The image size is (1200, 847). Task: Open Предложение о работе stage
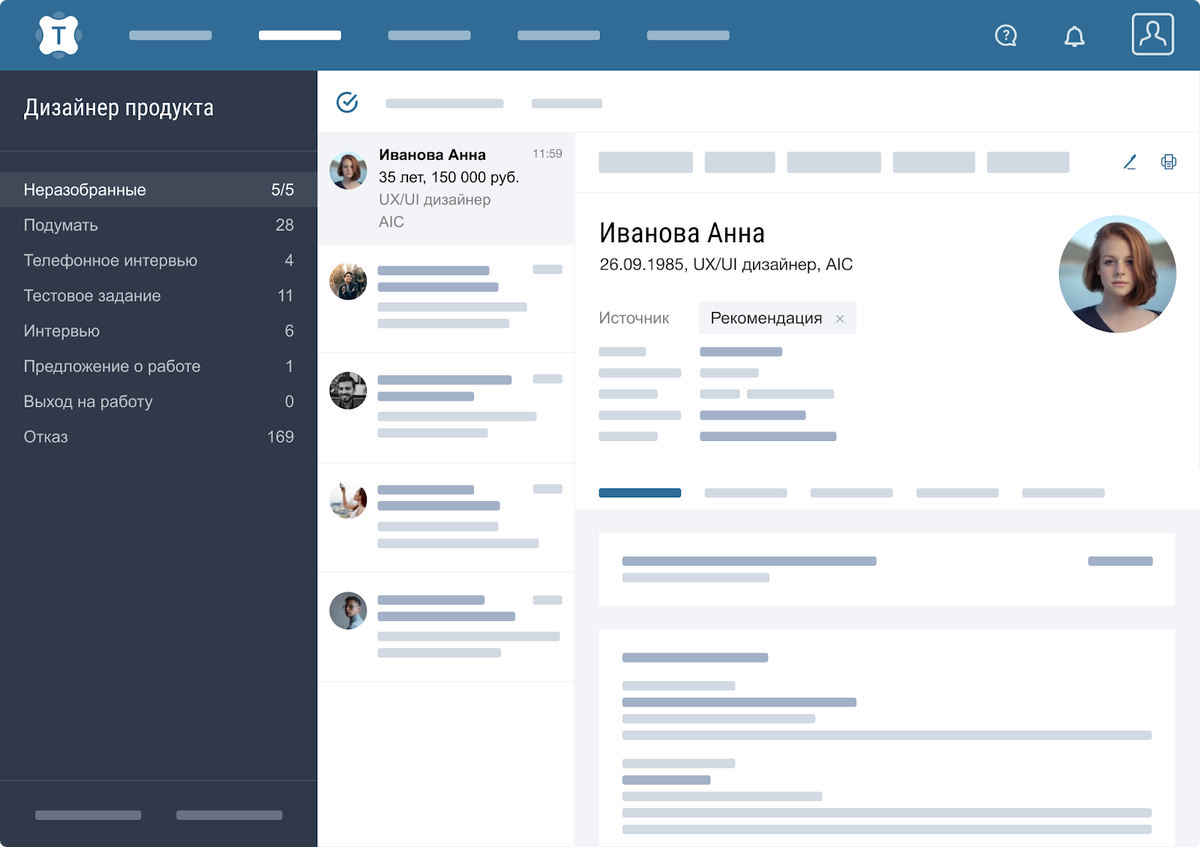click(x=158, y=366)
